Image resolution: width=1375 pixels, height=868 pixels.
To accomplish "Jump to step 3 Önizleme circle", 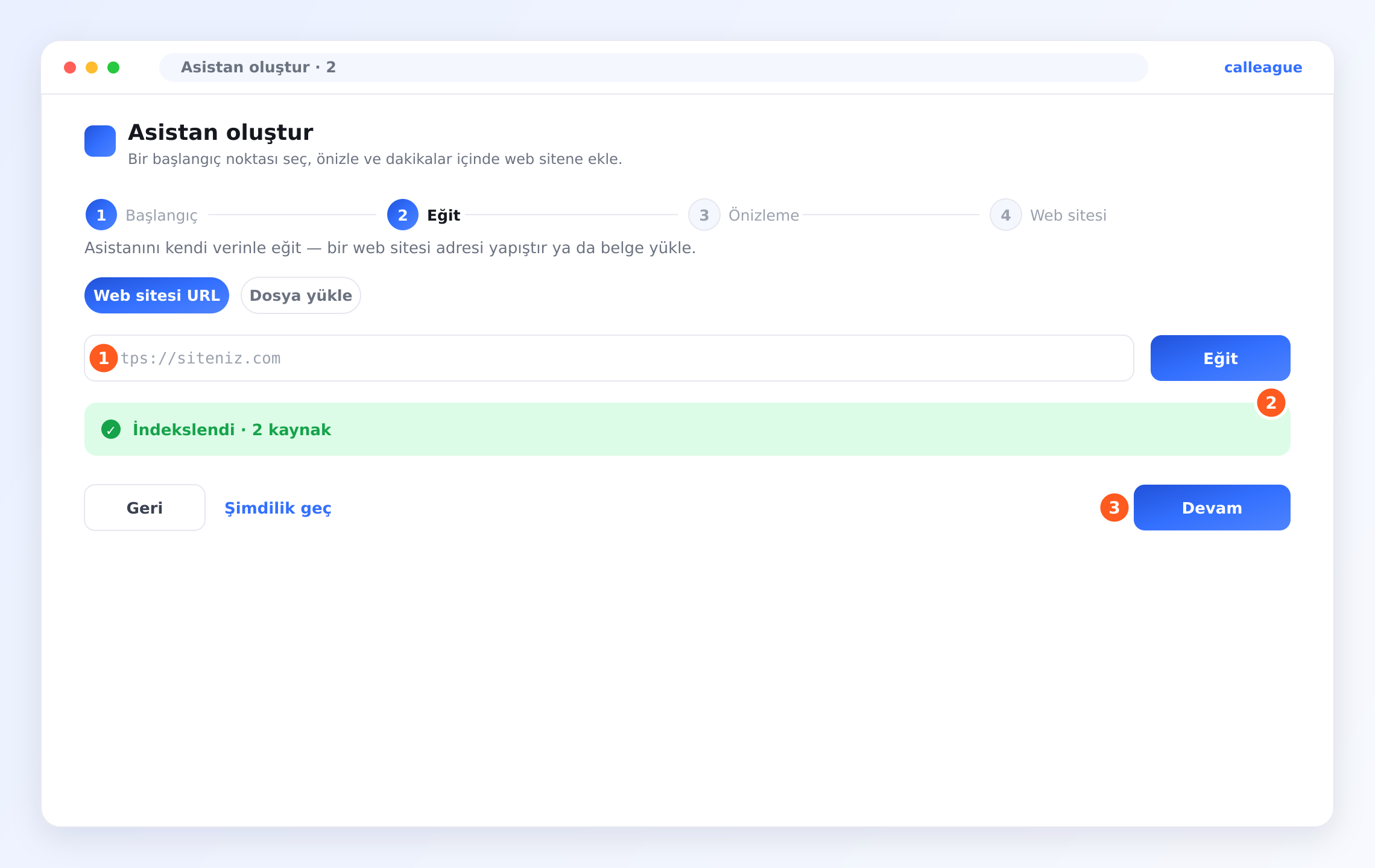I will tap(704, 215).
